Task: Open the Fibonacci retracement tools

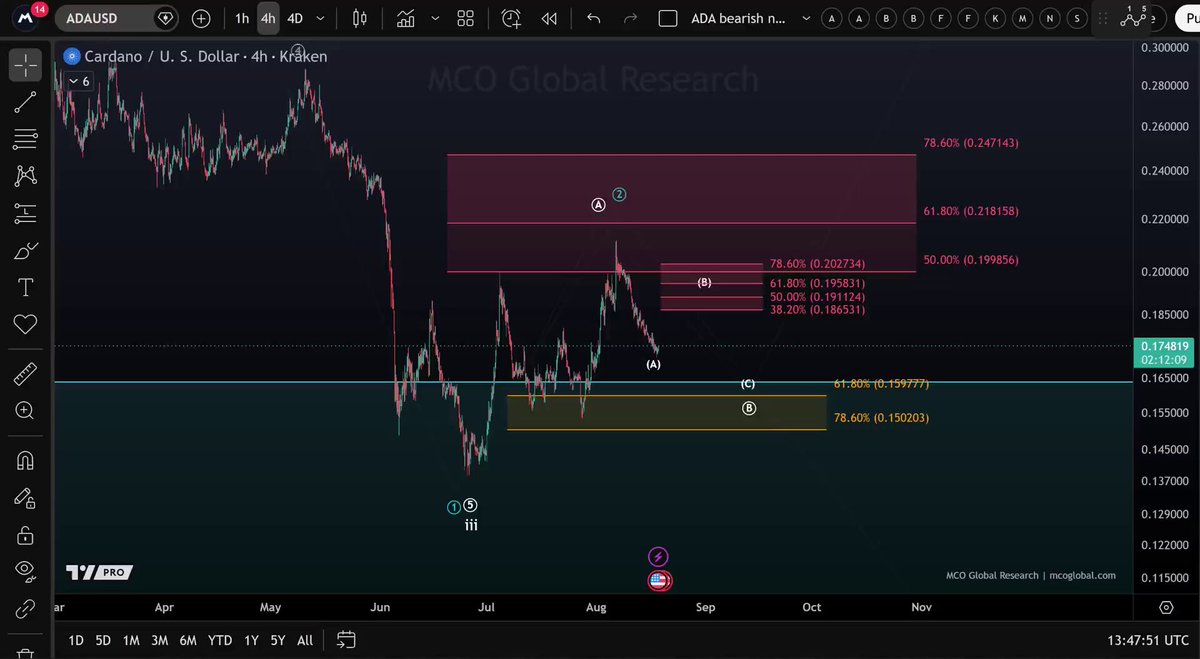Action: point(25,139)
